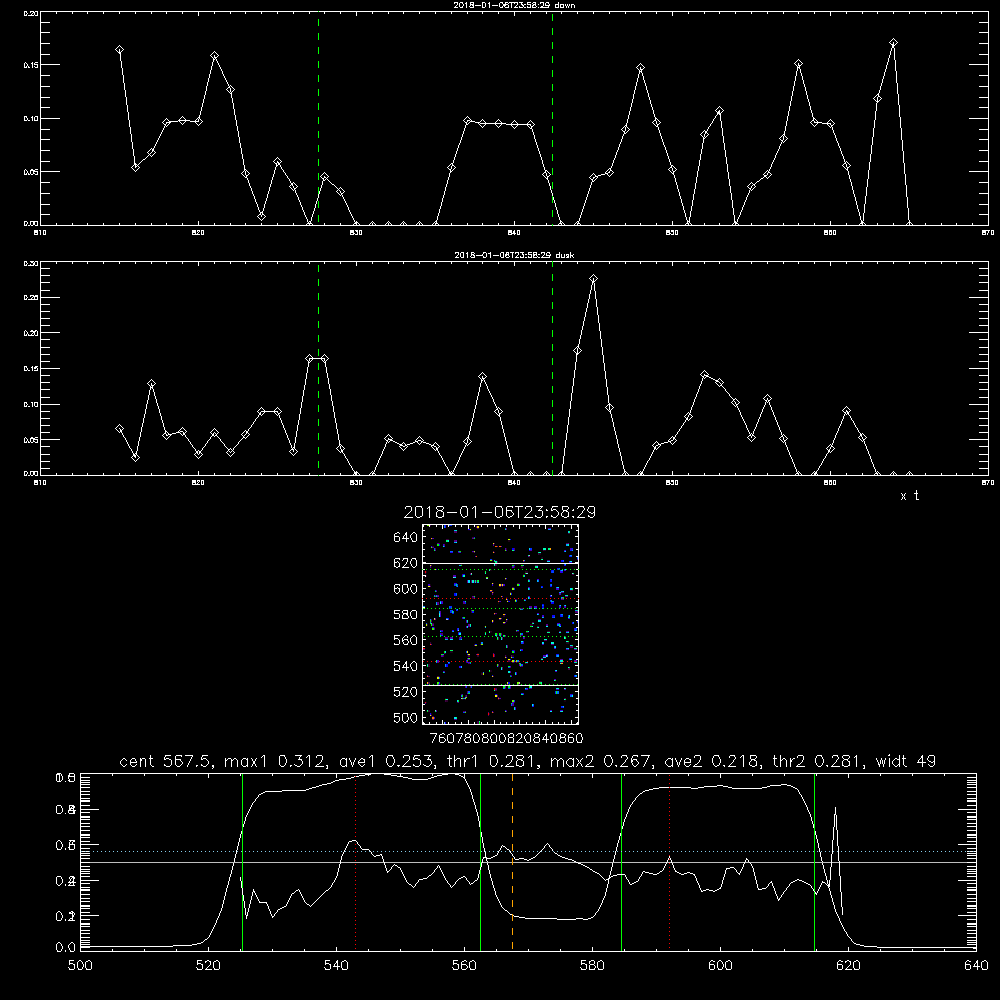The height and width of the screenshot is (1000, 1000).
Task: Click the green vertical line near 615
Action: point(814,862)
